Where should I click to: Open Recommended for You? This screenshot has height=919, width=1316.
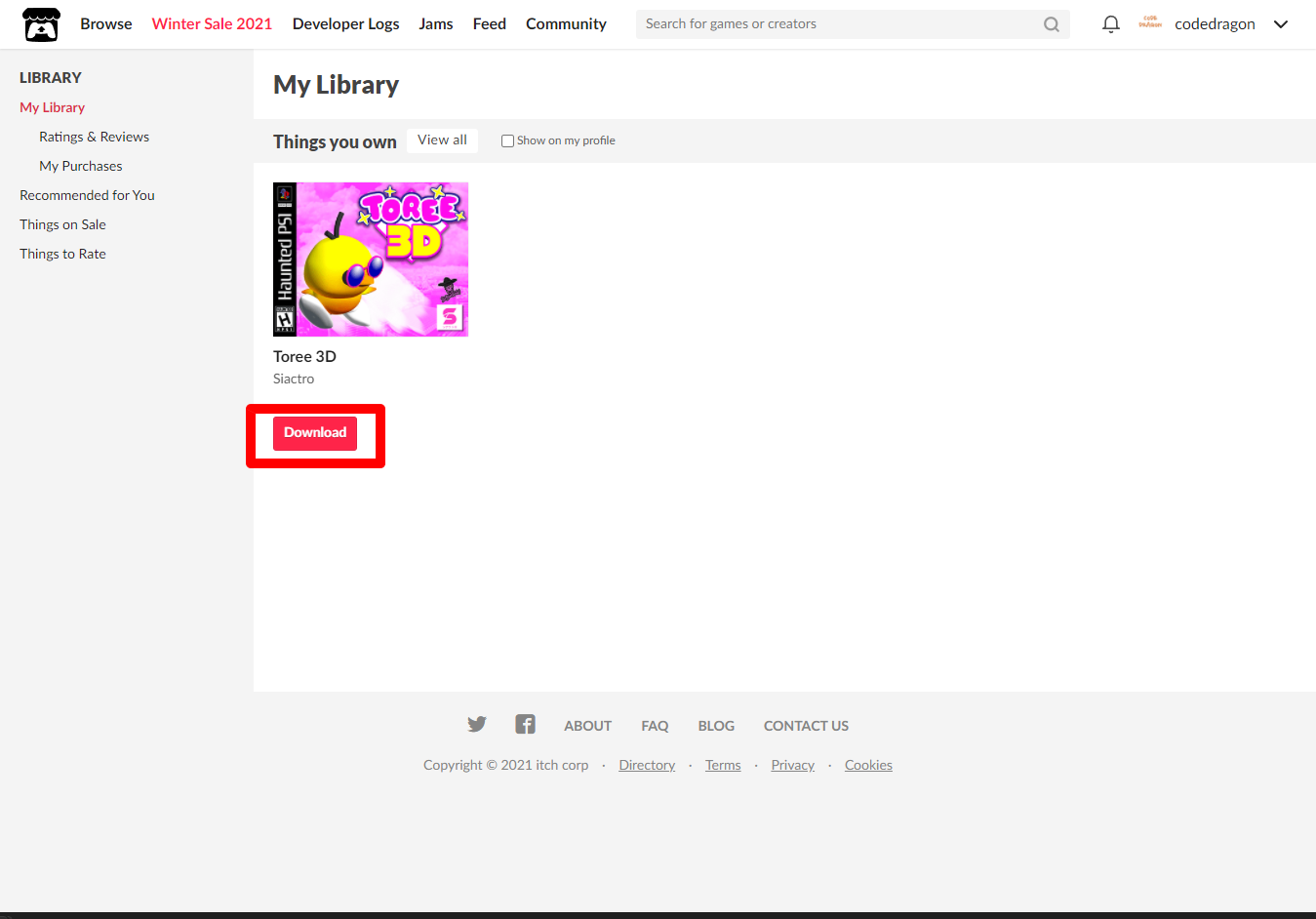tap(88, 195)
